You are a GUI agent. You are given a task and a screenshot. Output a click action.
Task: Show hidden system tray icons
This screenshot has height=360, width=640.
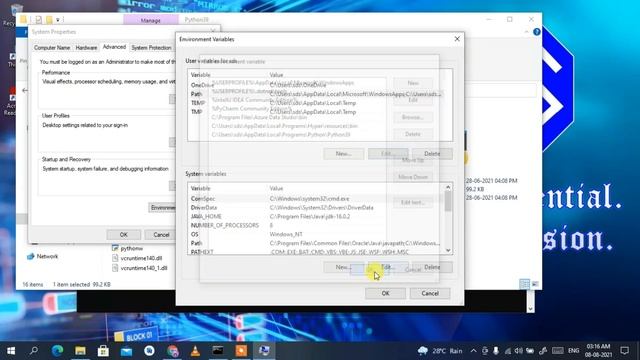(x=473, y=351)
